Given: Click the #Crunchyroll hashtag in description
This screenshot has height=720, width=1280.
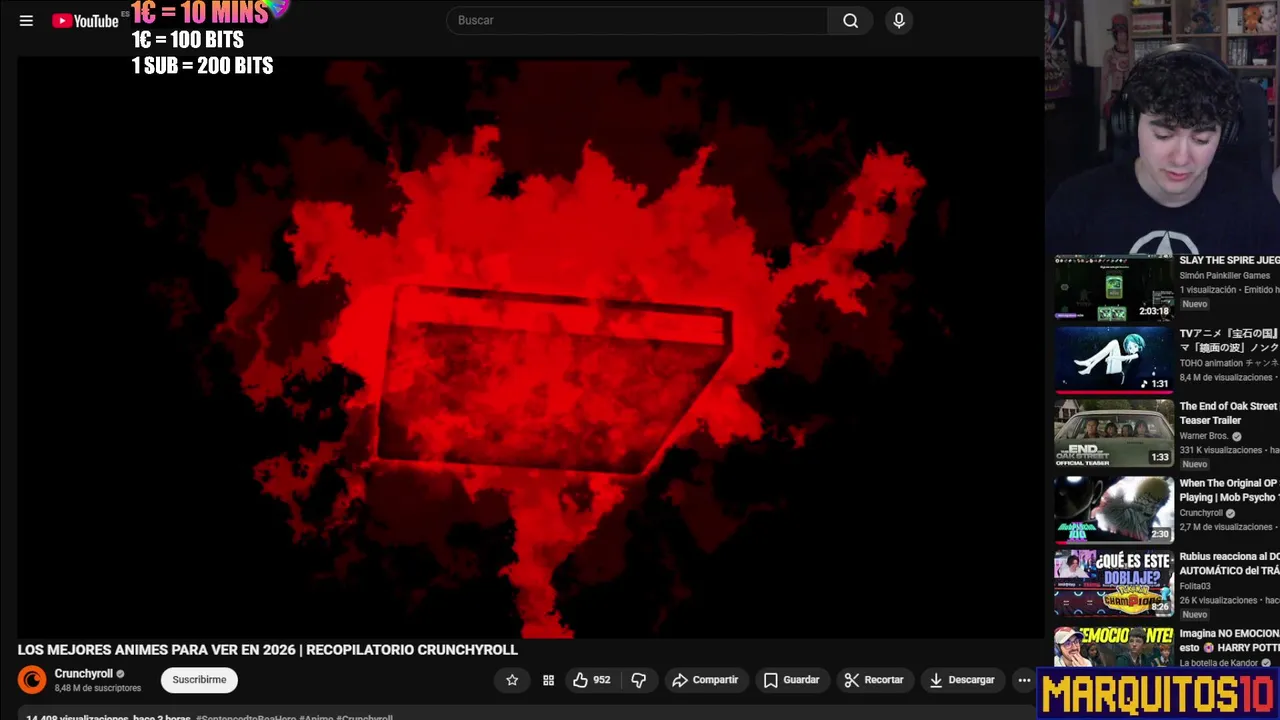Looking at the screenshot, I should (x=365, y=717).
